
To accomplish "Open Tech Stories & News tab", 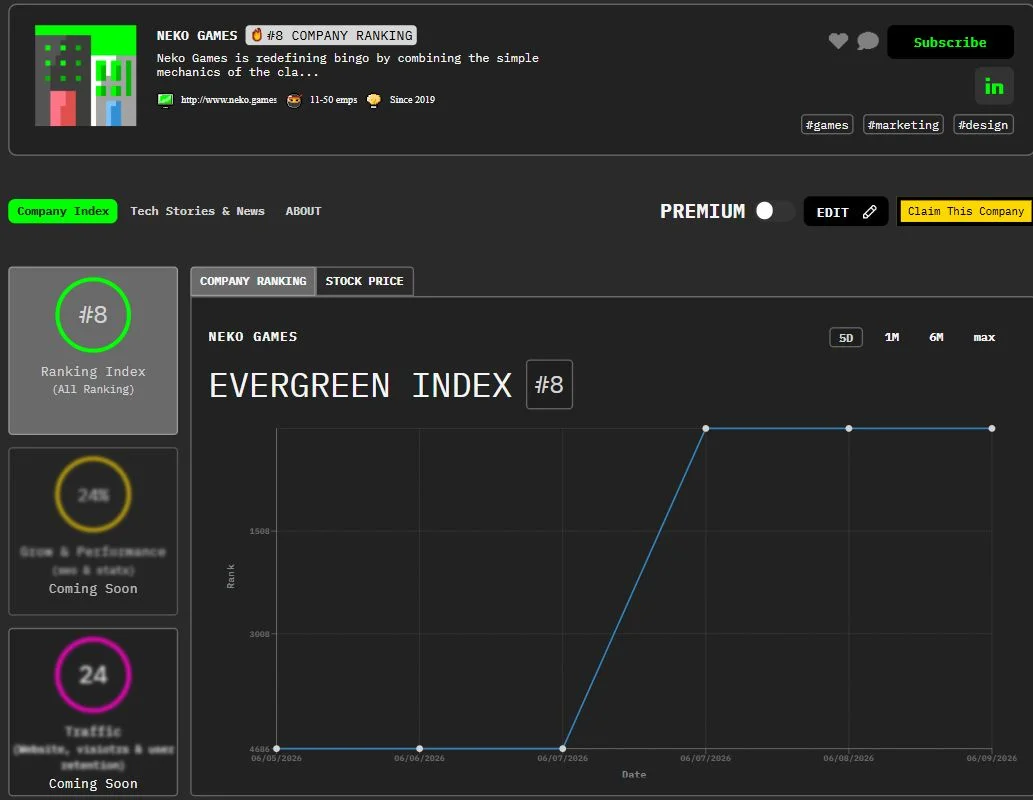I will click(197, 211).
